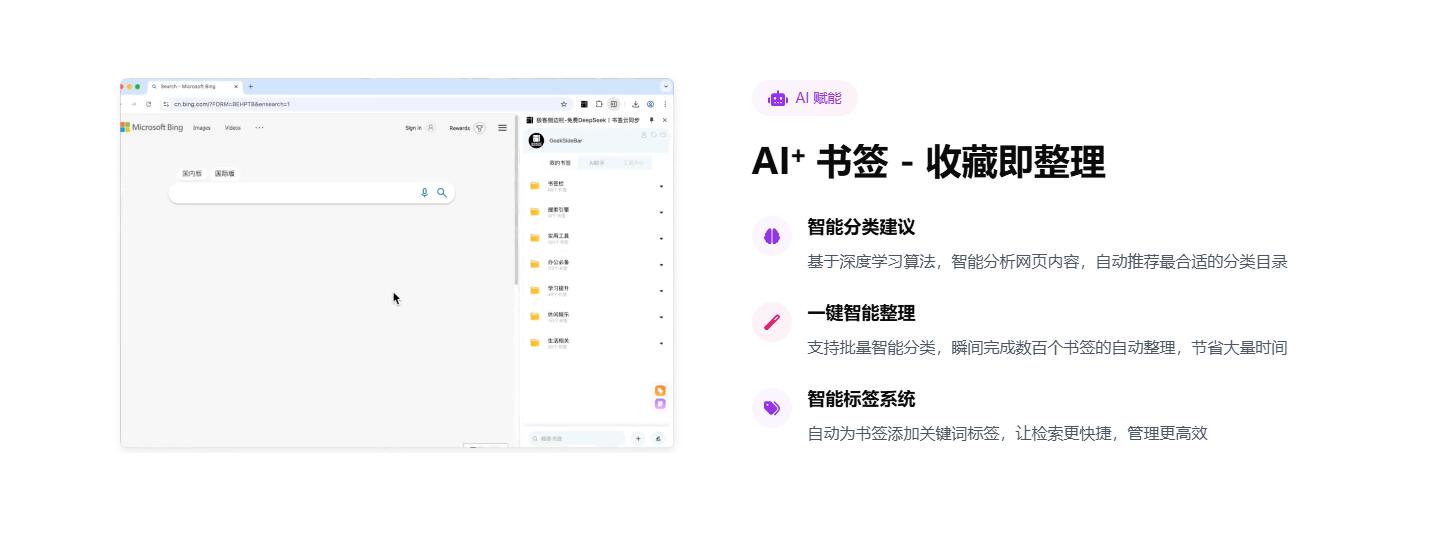This screenshot has width=1443, height=536.
Task: Open the 办公必备 folder row
Action: 597,265
